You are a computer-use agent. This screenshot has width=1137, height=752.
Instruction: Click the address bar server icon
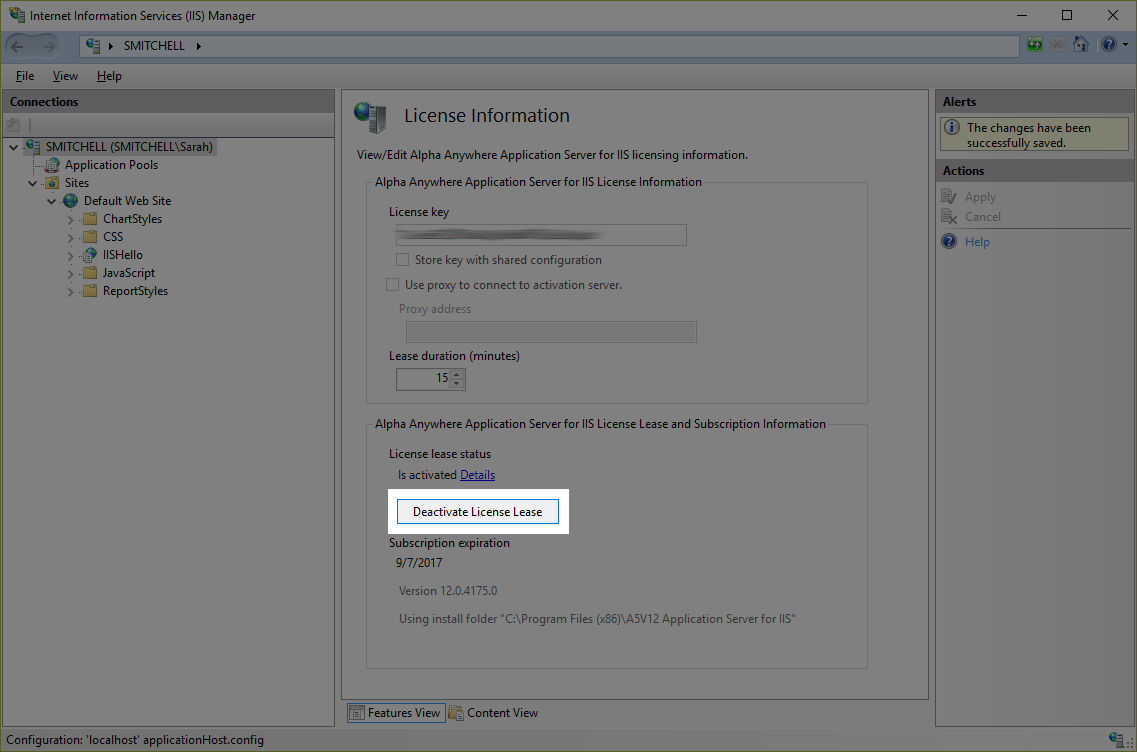(x=93, y=46)
